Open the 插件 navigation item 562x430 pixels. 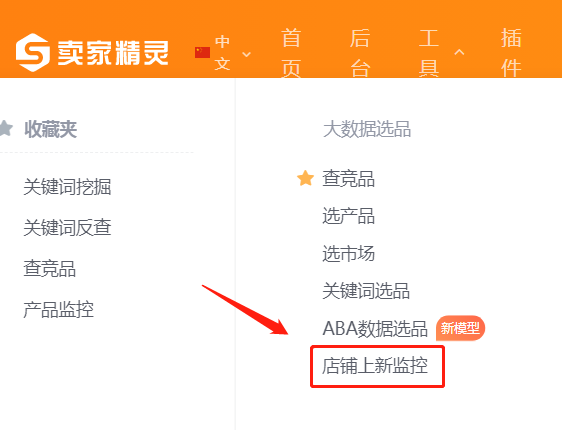click(x=511, y=53)
